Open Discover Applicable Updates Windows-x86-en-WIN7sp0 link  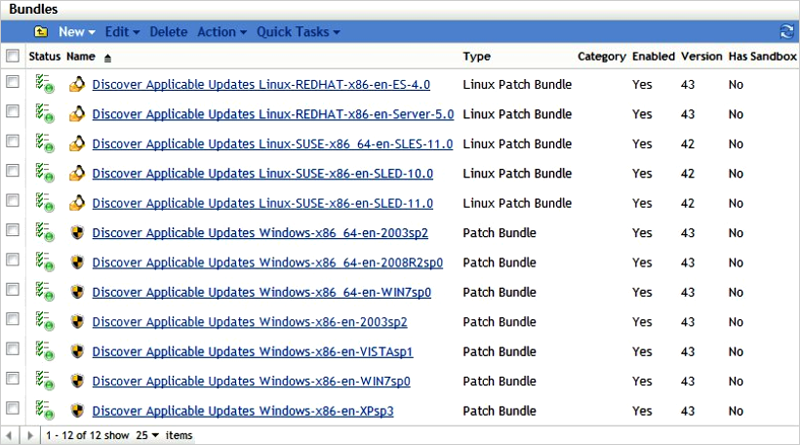[x=251, y=381]
